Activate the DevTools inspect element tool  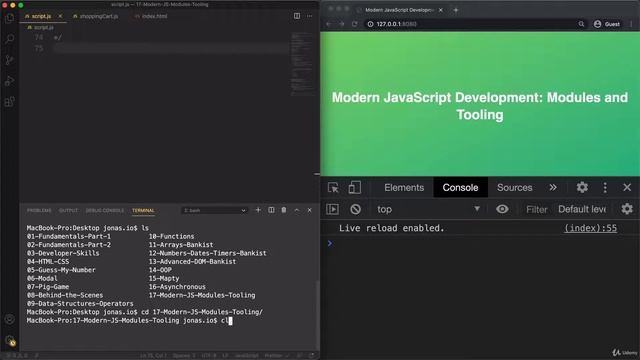point(333,187)
